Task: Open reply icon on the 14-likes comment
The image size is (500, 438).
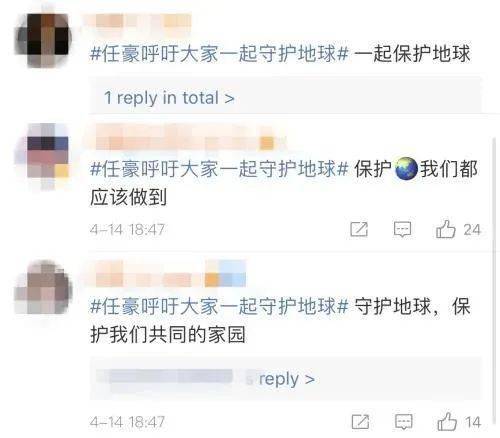Action: pos(404,422)
